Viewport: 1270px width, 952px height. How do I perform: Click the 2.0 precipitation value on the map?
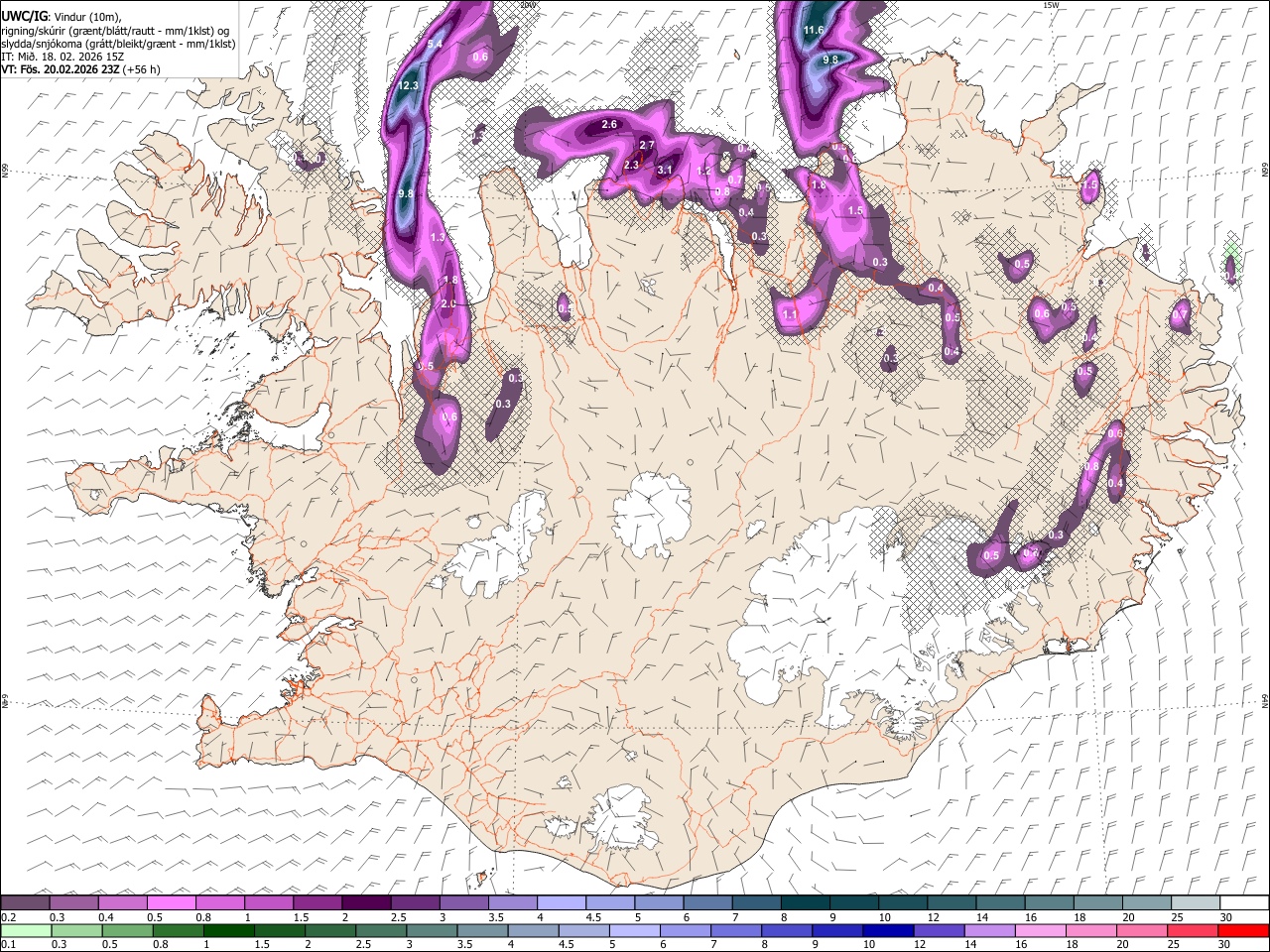447,304
